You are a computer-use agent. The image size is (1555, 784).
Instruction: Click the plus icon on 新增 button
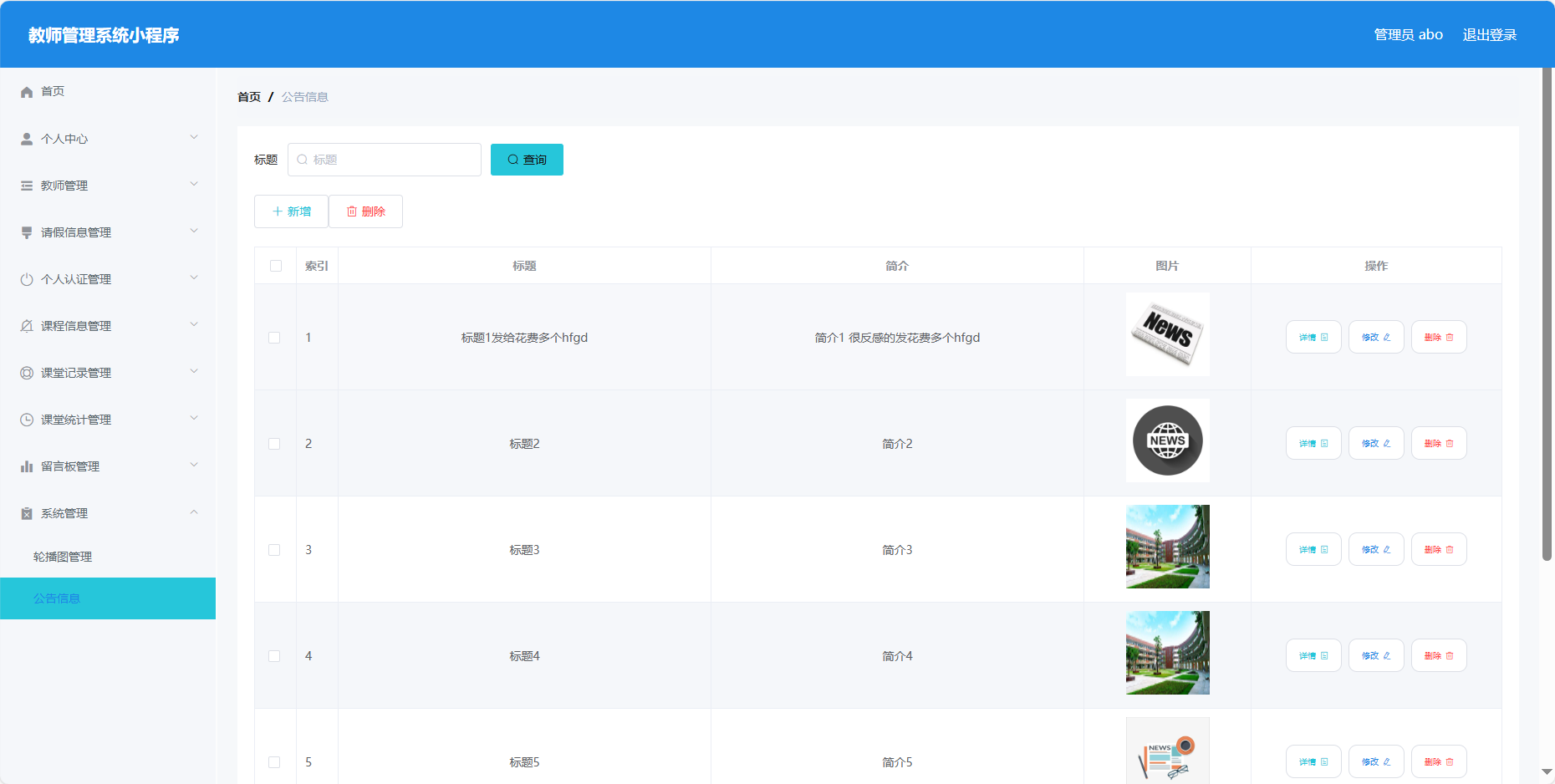coord(278,211)
